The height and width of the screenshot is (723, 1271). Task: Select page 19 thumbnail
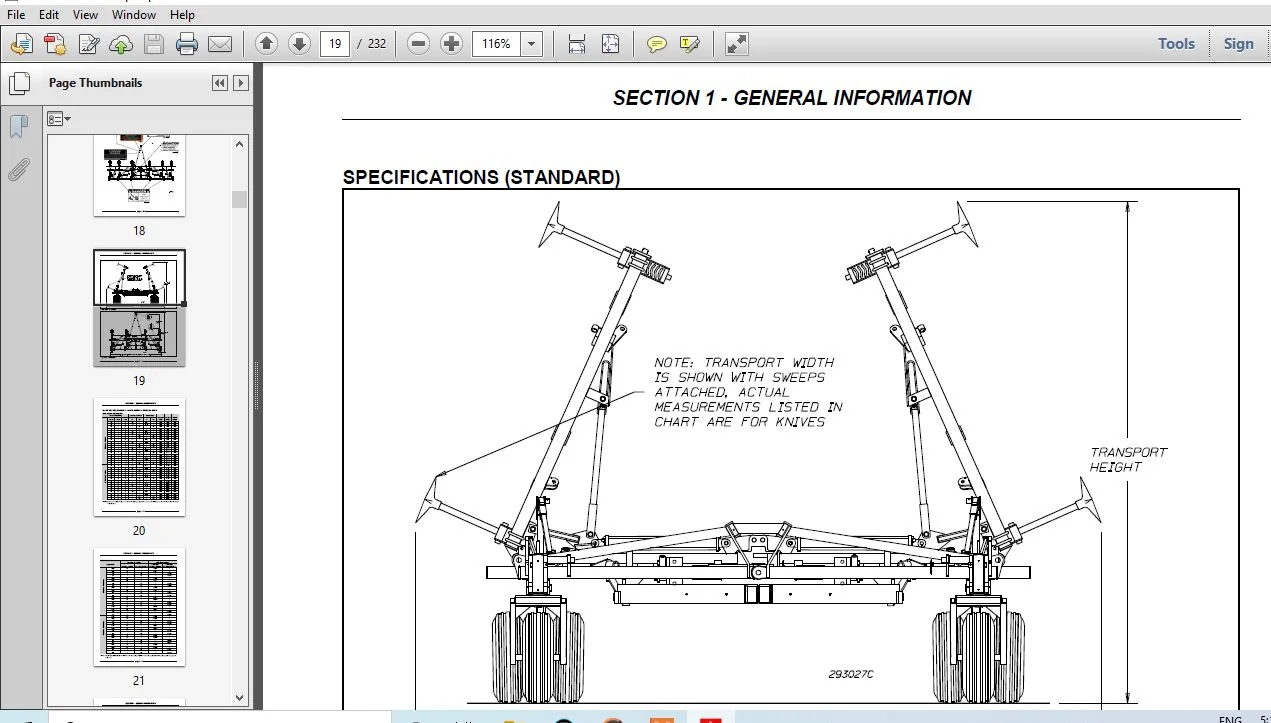139,307
